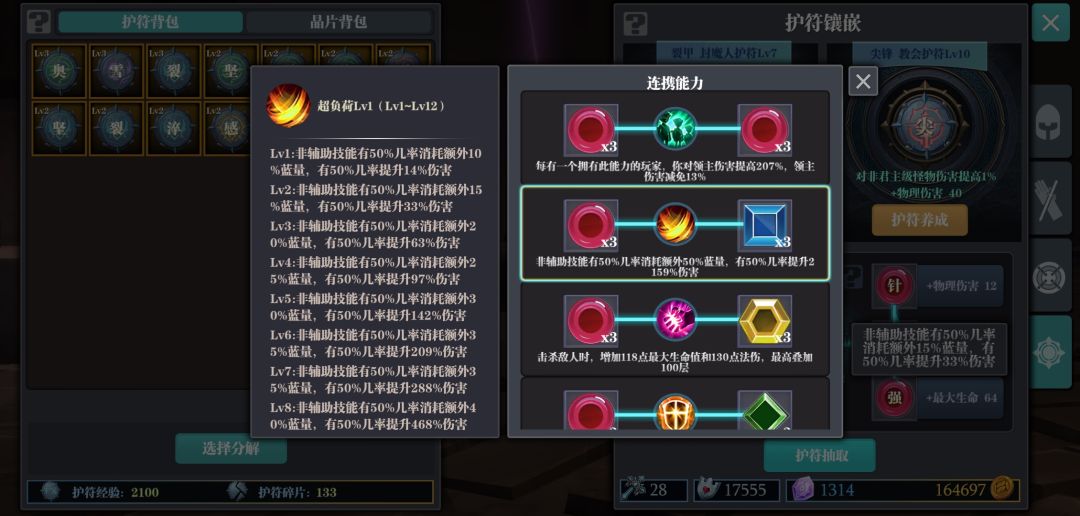The width and height of the screenshot is (1080, 516).
Task: Switch to 晶片背包 tab
Action: (338, 22)
